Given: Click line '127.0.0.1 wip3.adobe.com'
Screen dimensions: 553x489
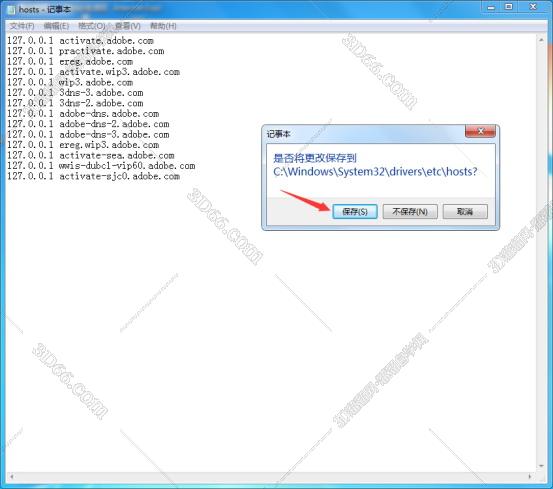Looking at the screenshot, I should 70,82.
